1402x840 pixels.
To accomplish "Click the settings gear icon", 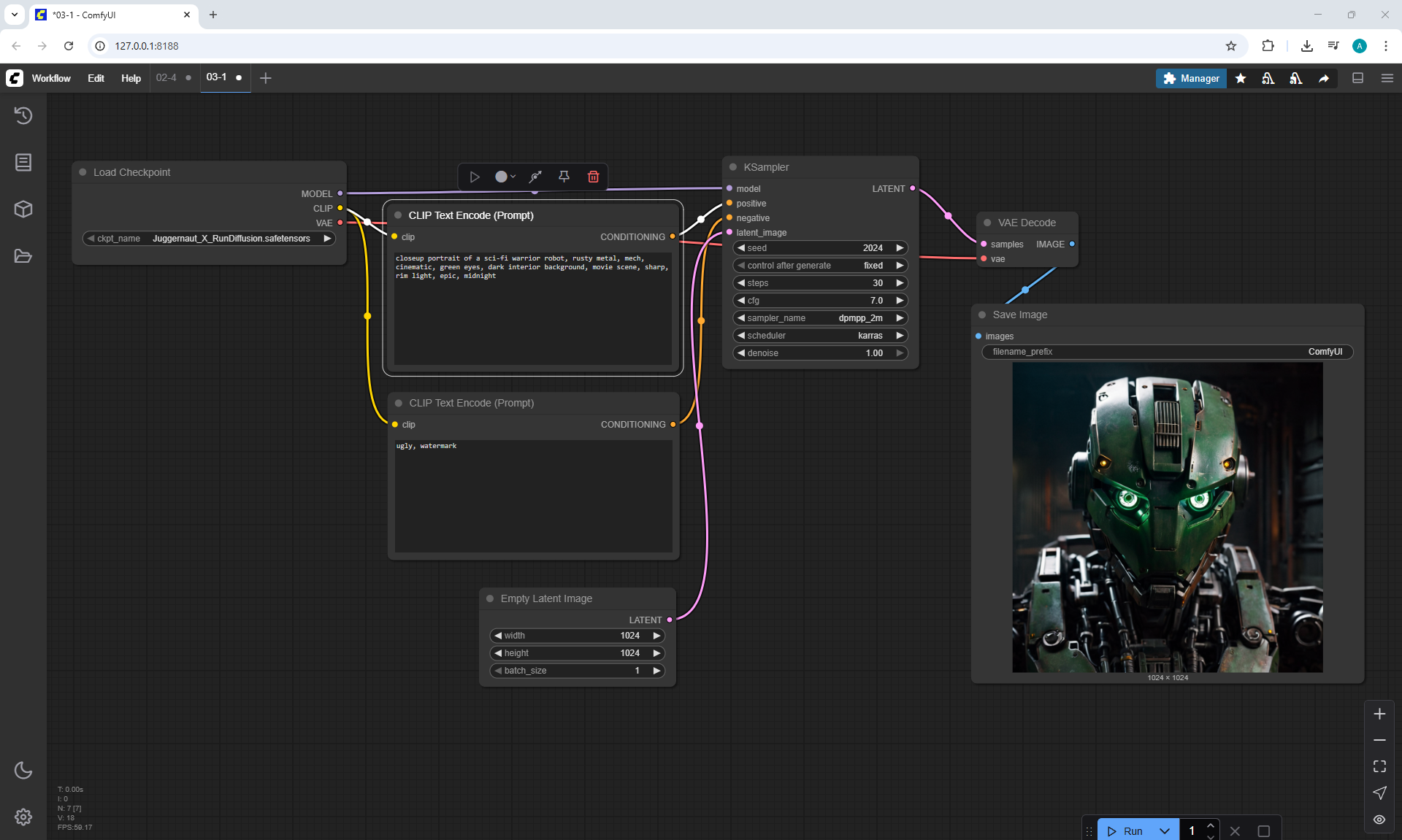I will pos(23,817).
